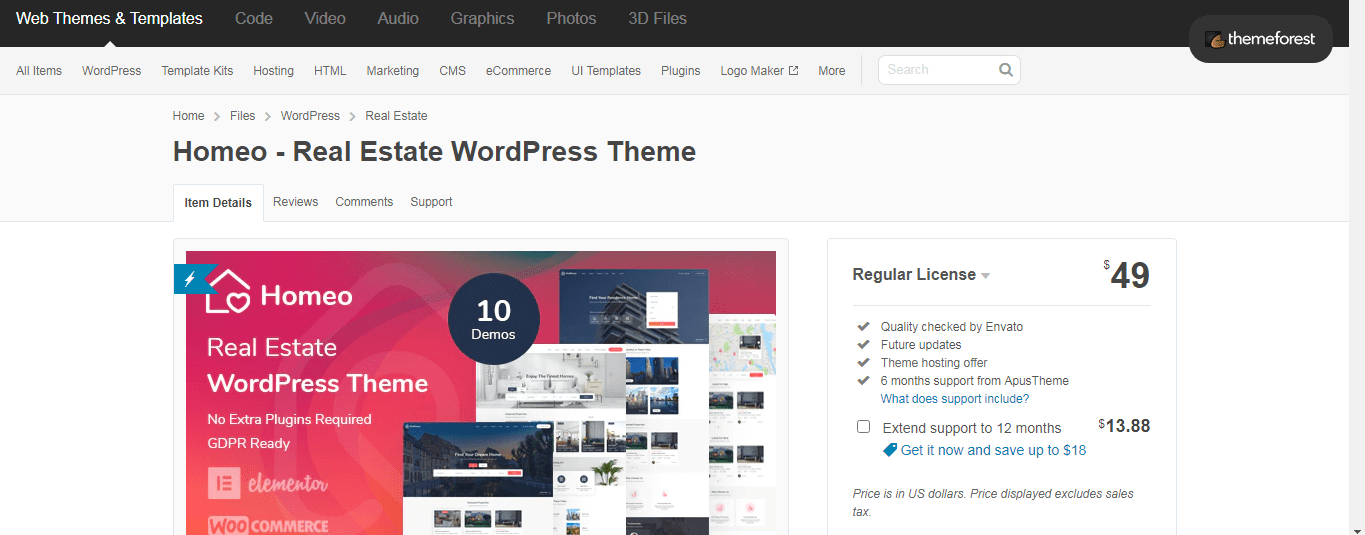1365x535 pixels.
Task: Open the Template Kits category
Action: pos(197,71)
